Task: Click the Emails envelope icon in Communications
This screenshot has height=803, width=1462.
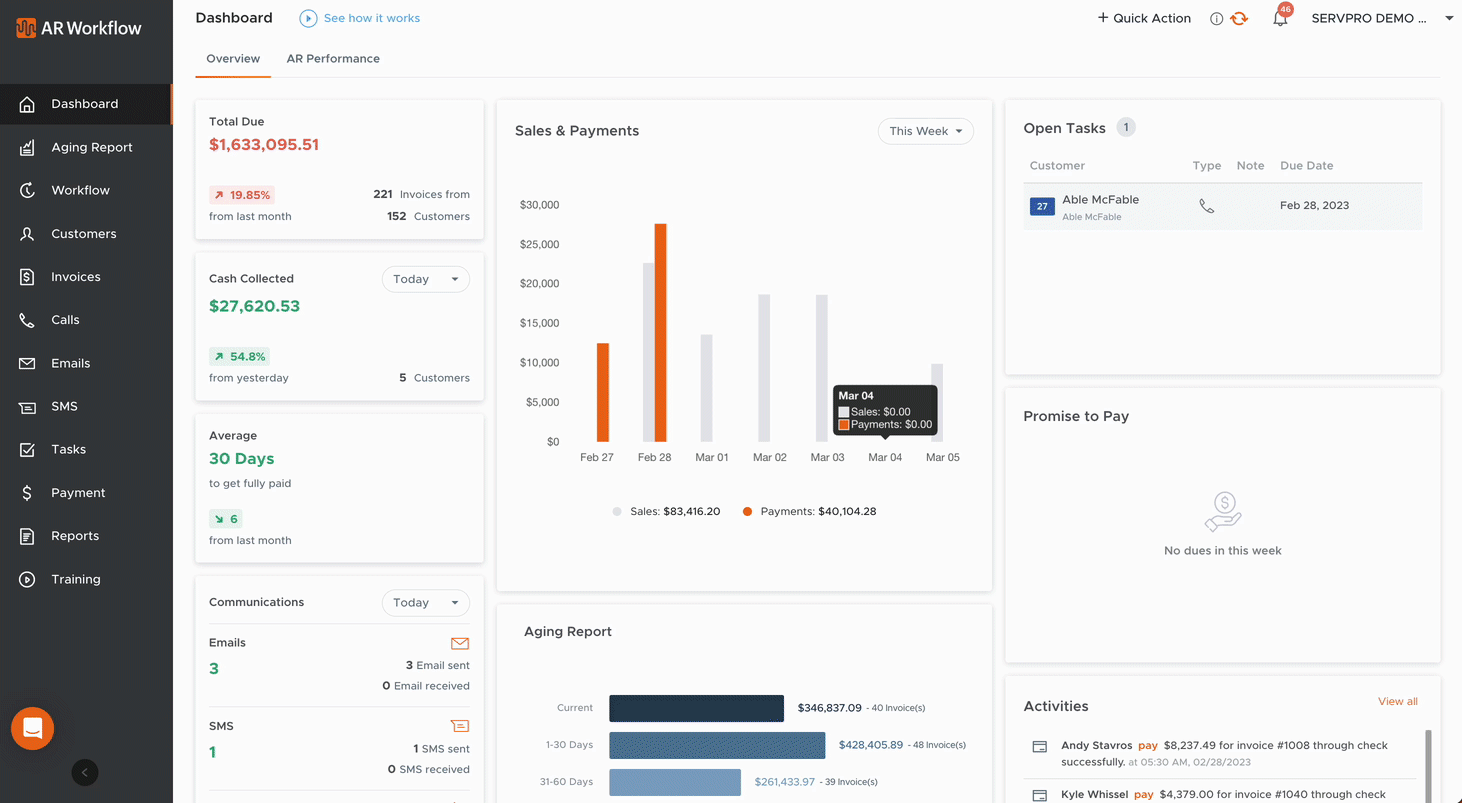Action: point(460,643)
